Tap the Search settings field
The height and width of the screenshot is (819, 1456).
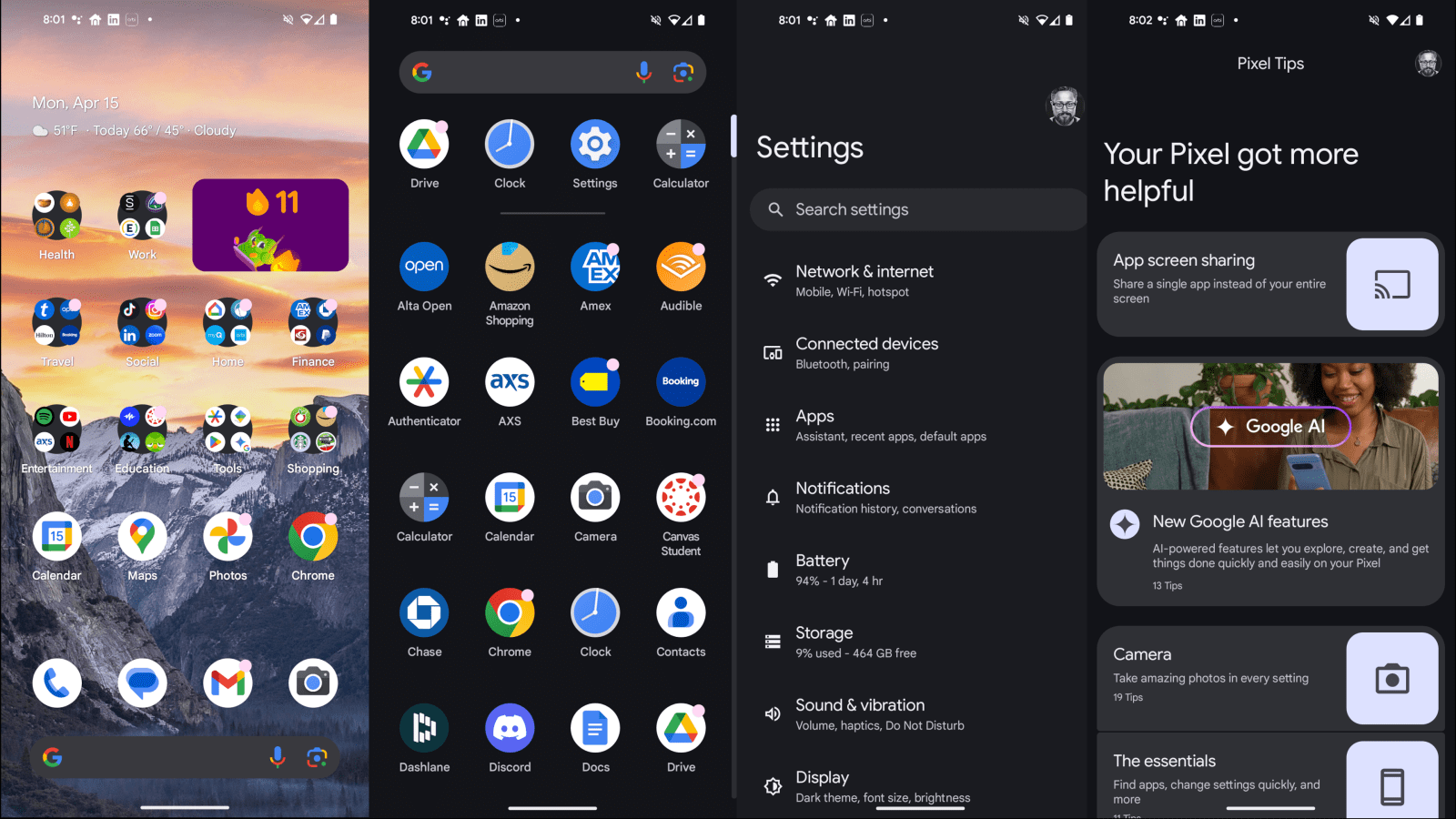[918, 209]
